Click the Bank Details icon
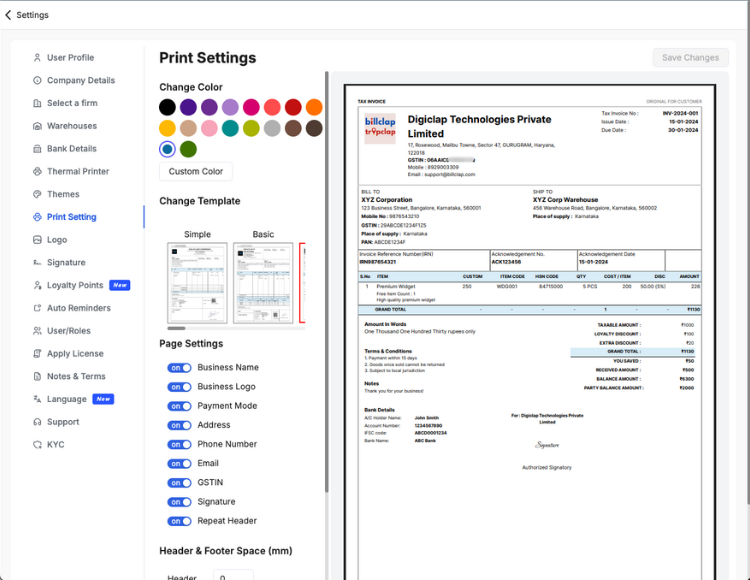Screen dimensions: 750x580 (37, 149)
